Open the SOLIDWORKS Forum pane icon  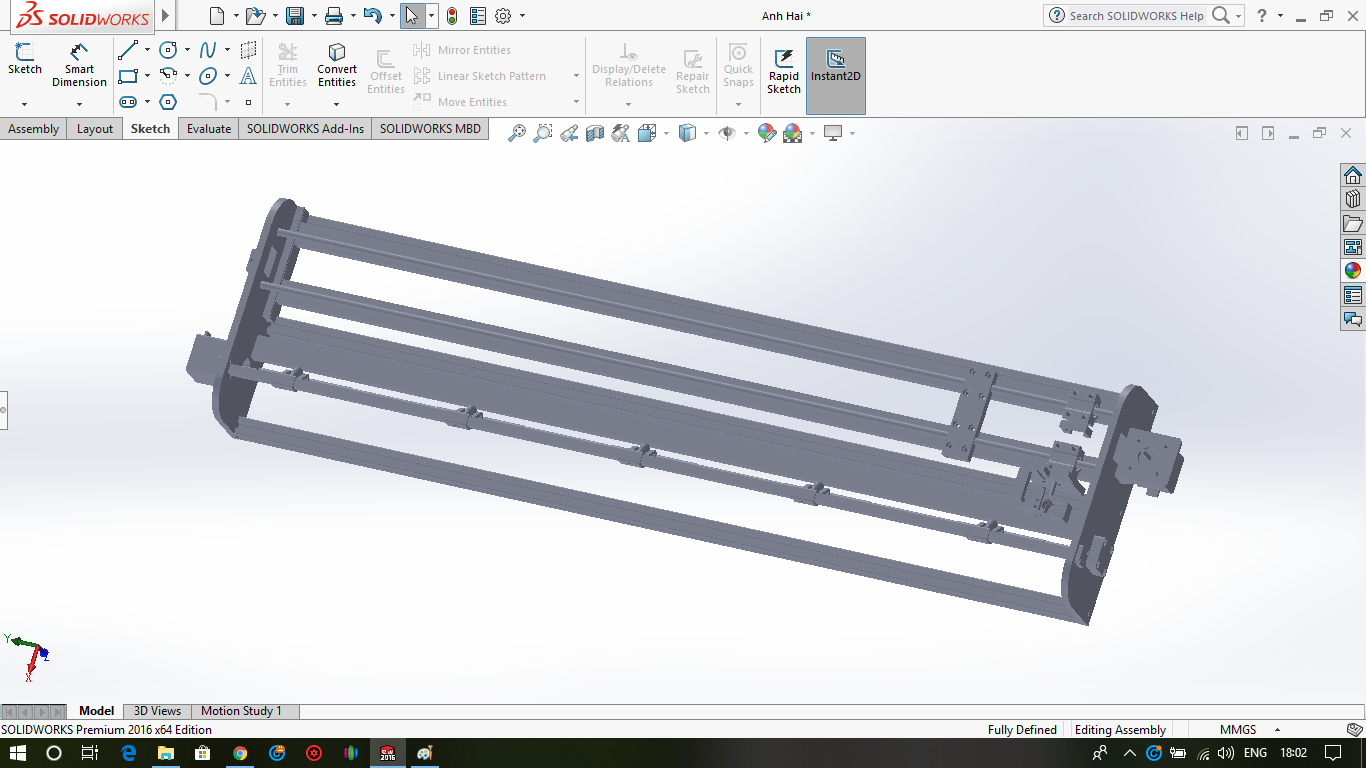pos(1353,319)
